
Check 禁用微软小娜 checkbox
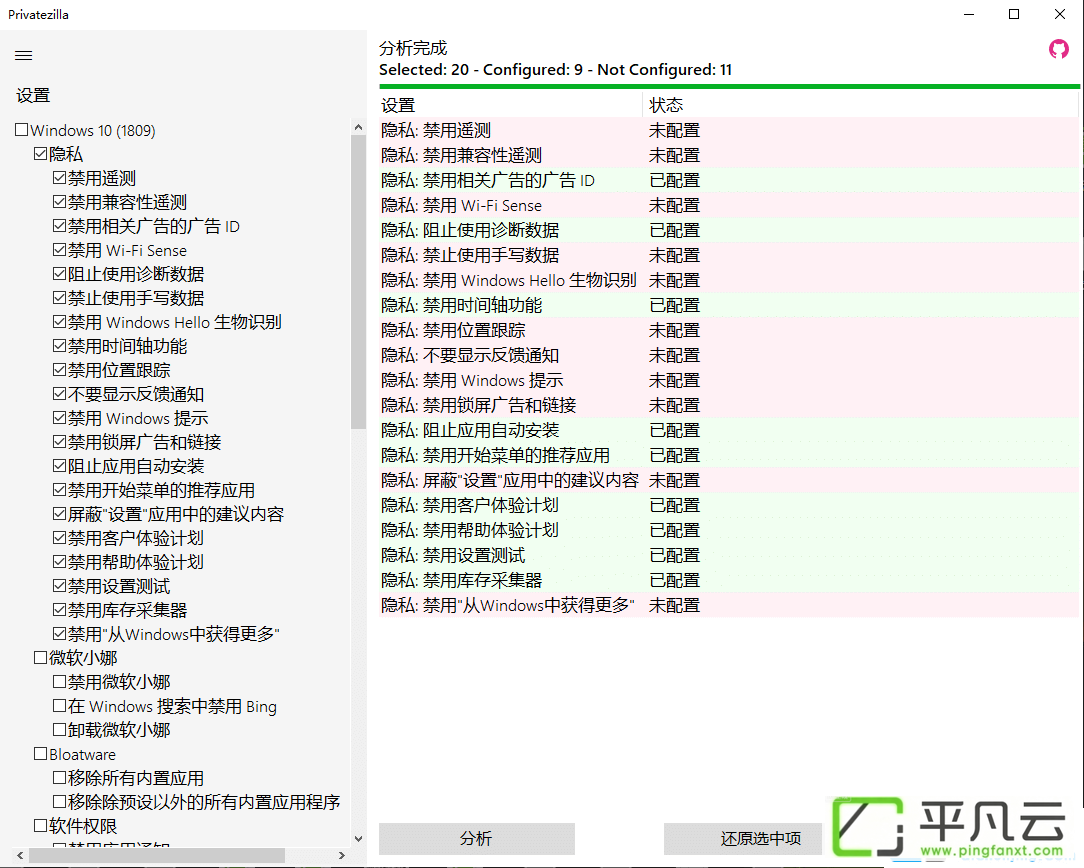tap(59, 681)
